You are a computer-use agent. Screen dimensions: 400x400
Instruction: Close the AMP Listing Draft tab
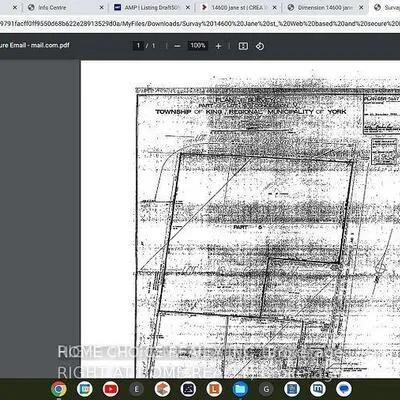click(x=188, y=7)
